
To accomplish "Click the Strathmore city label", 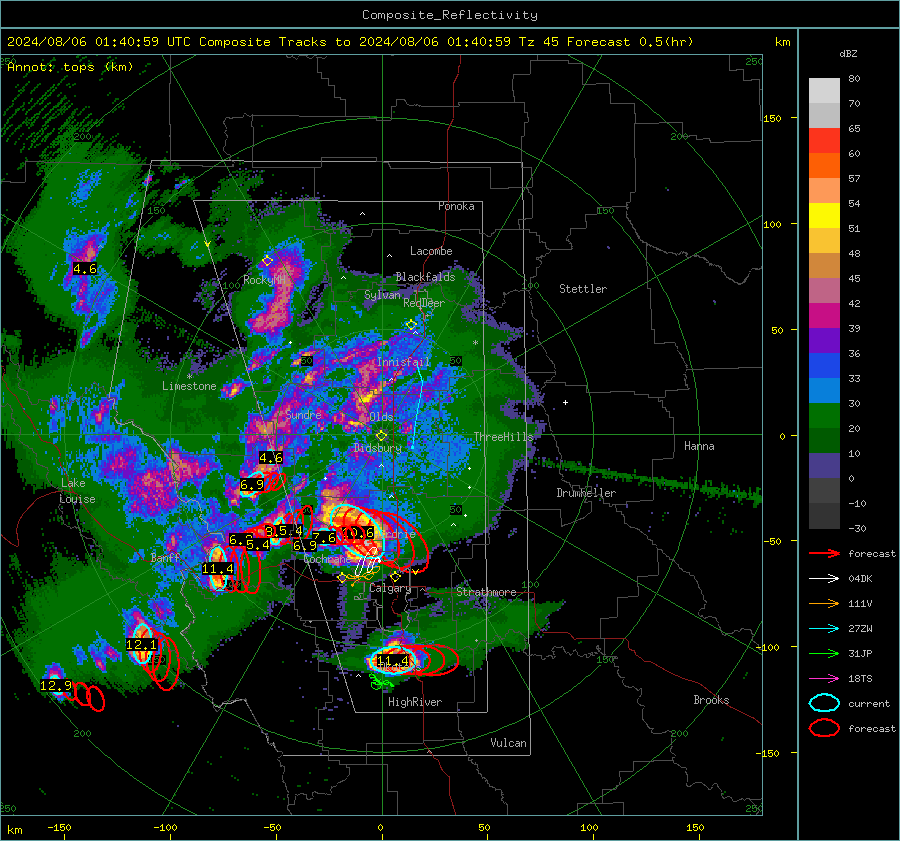I will coord(486,592).
